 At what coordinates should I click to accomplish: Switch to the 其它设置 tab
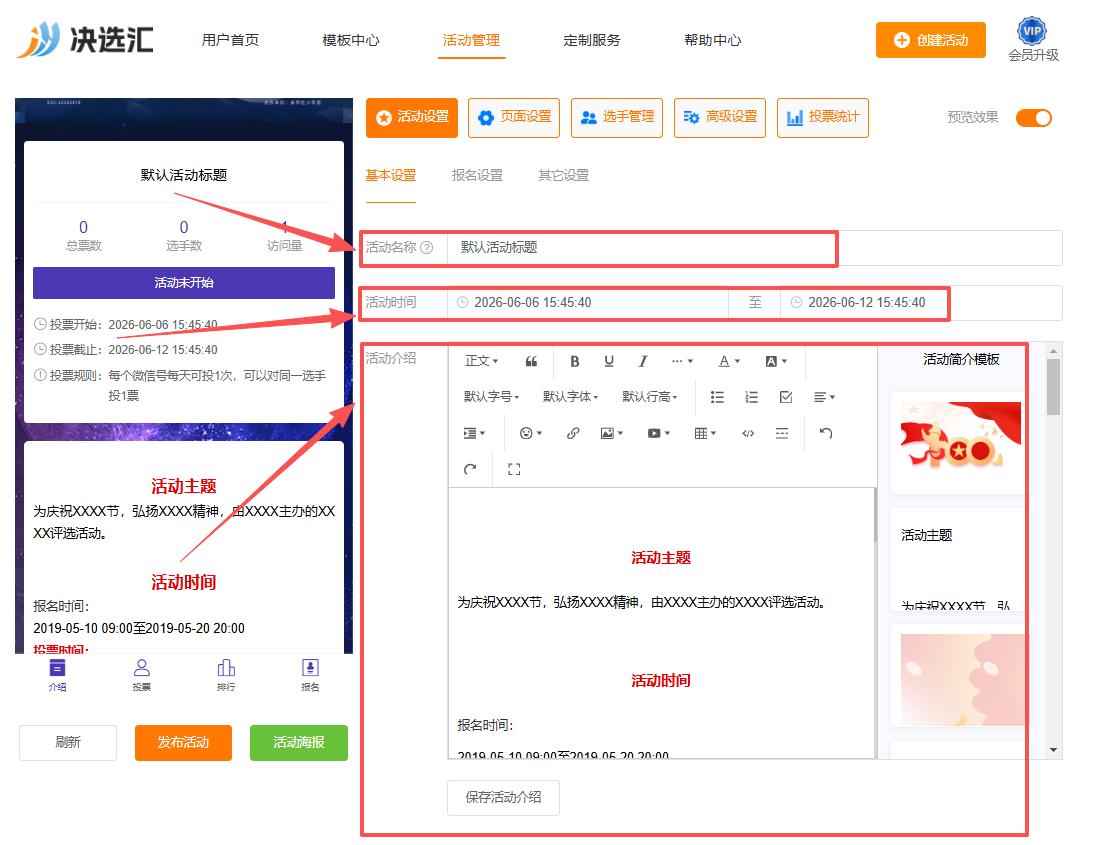(x=563, y=176)
